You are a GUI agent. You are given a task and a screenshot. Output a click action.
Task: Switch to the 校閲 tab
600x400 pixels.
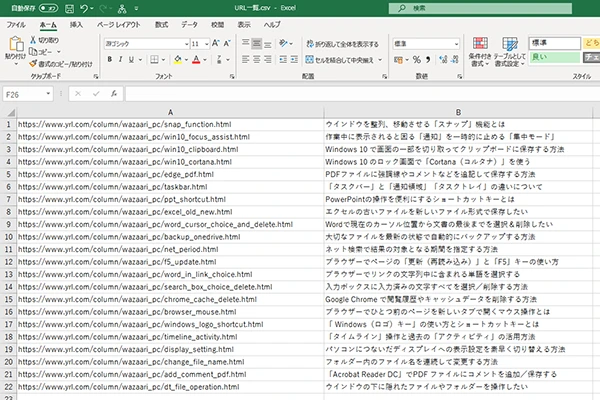pos(217,25)
